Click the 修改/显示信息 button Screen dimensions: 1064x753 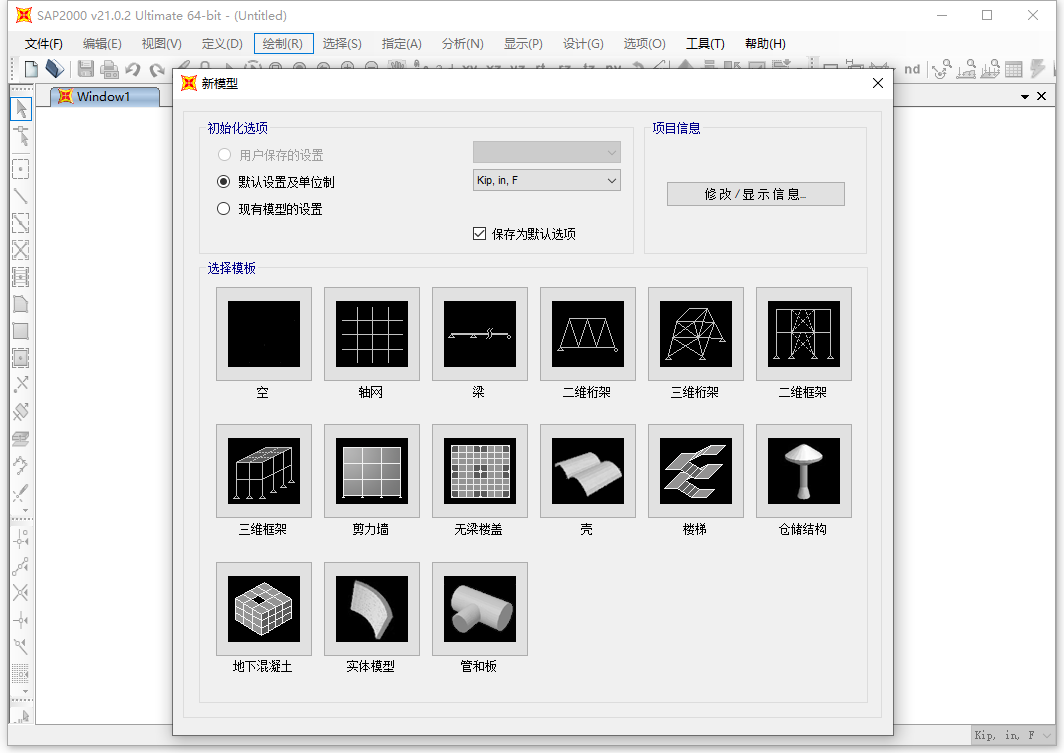pos(755,194)
